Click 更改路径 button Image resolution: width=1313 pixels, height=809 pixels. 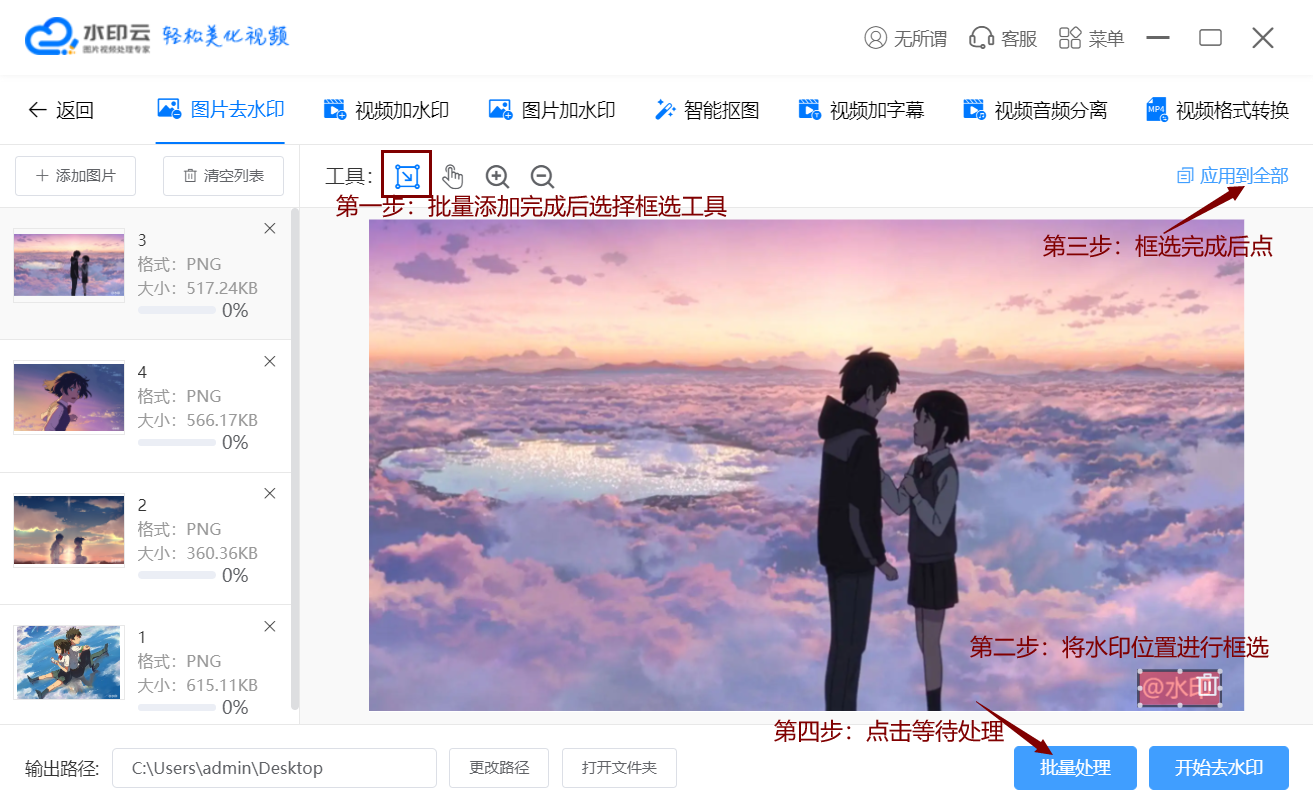[x=499, y=768]
